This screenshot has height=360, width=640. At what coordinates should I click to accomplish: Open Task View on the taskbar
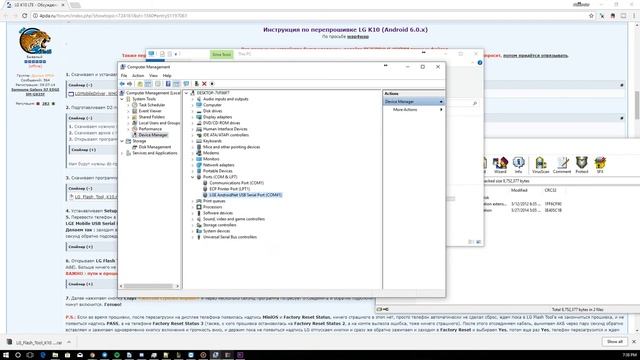[x=30, y=355]
